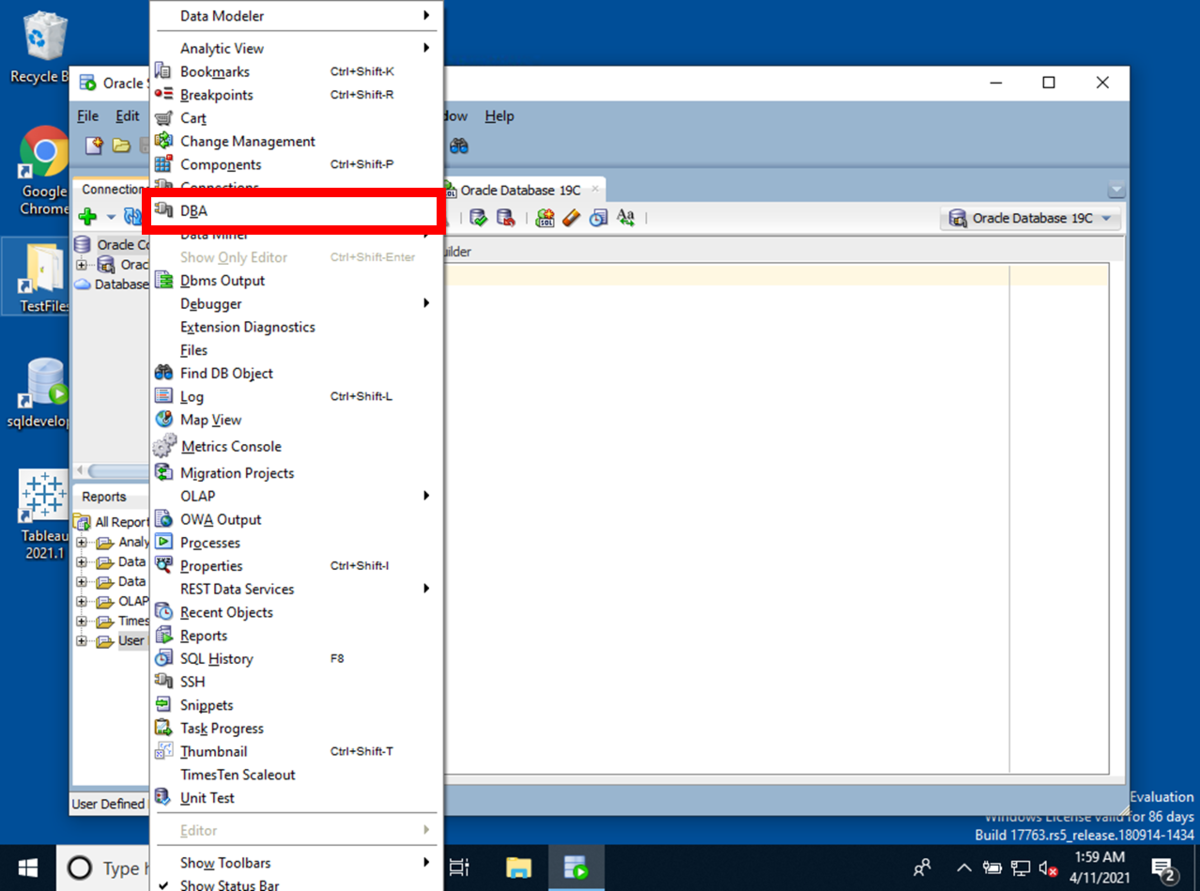Choose Snippets menu item

(296, 705)
